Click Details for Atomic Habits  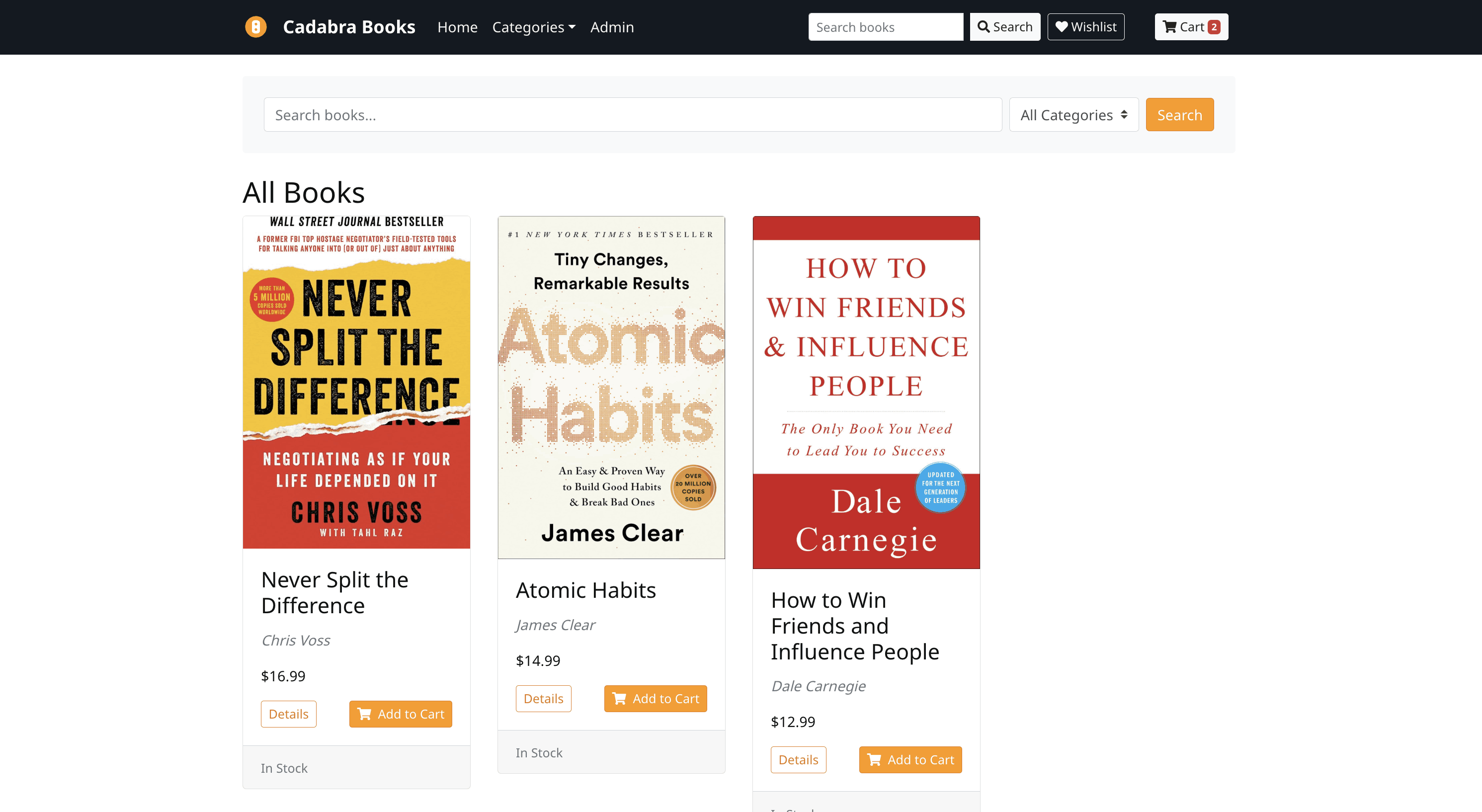click(x=543, y=699)
